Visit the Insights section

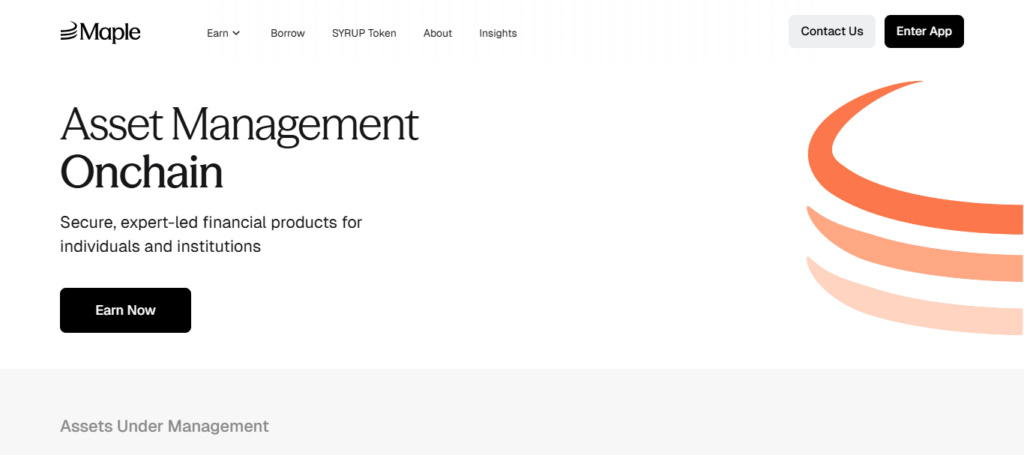click(x=498, y=33)
